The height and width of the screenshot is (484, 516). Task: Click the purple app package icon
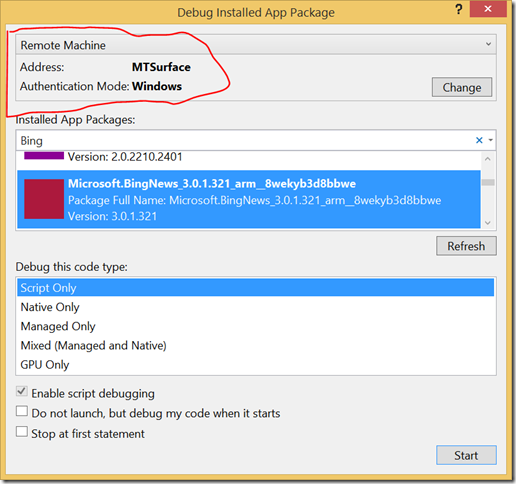tap(44, 155)
